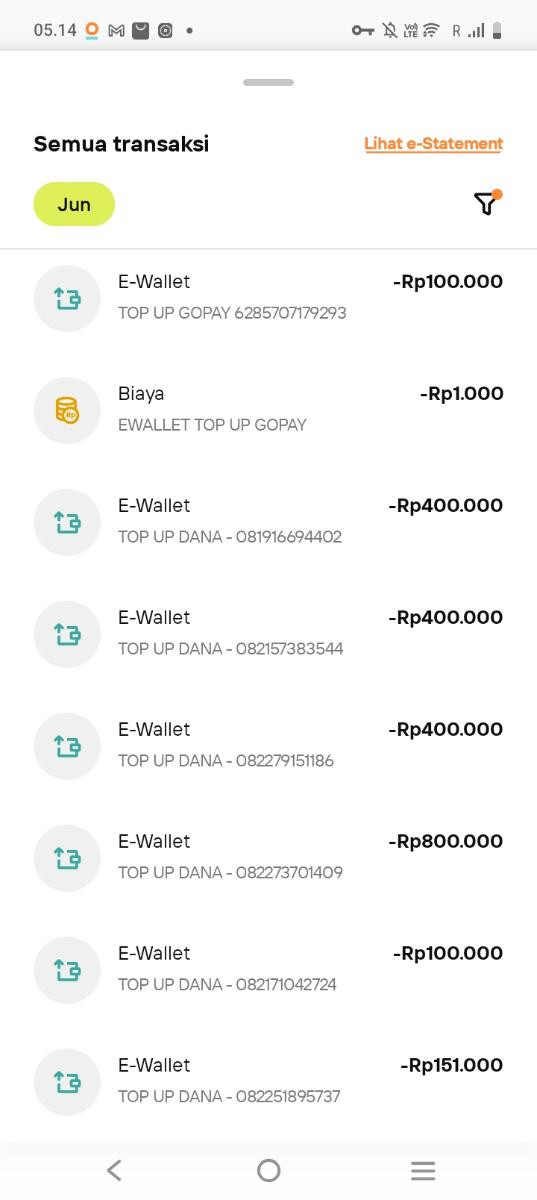
Task: Tap the e-wallet icon for GOPAY top up
Action: point(68,298)
